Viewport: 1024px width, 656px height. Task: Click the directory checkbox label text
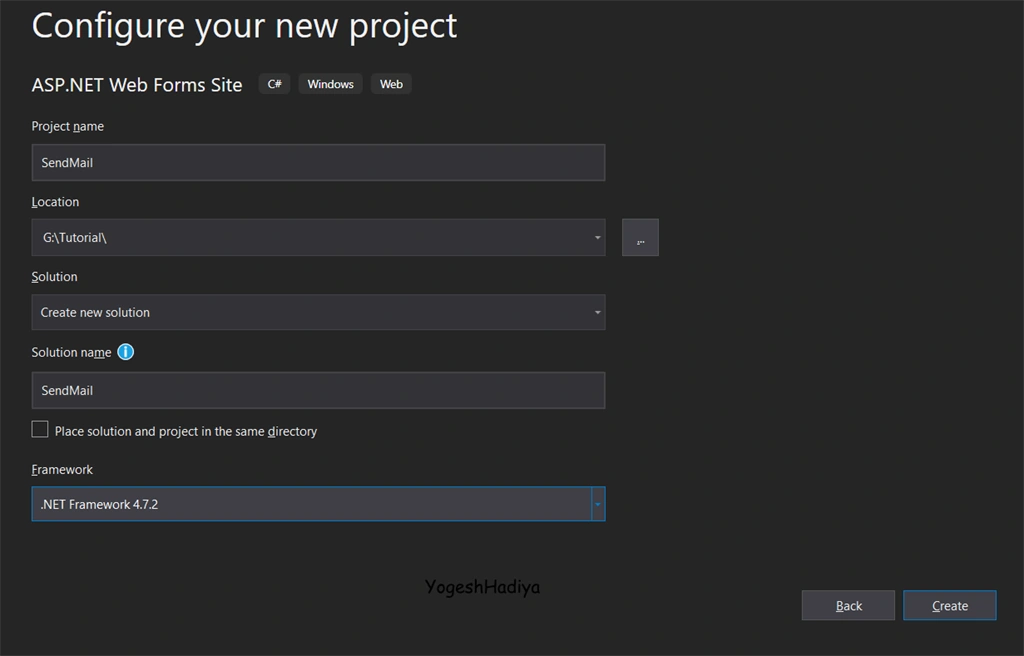click(186, 431)
